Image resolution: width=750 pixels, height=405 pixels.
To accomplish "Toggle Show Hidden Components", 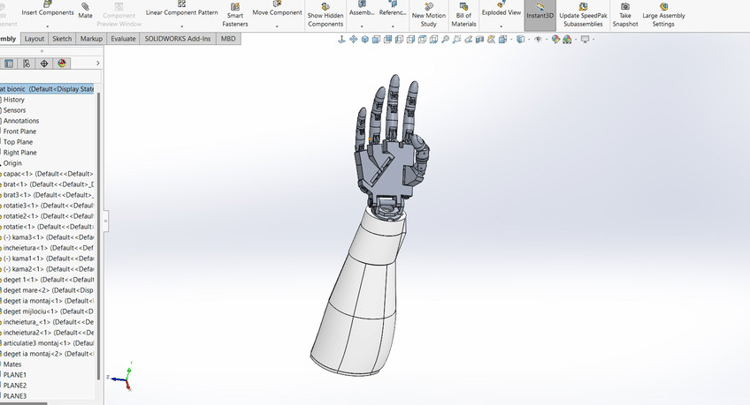I will click(325, 15).
